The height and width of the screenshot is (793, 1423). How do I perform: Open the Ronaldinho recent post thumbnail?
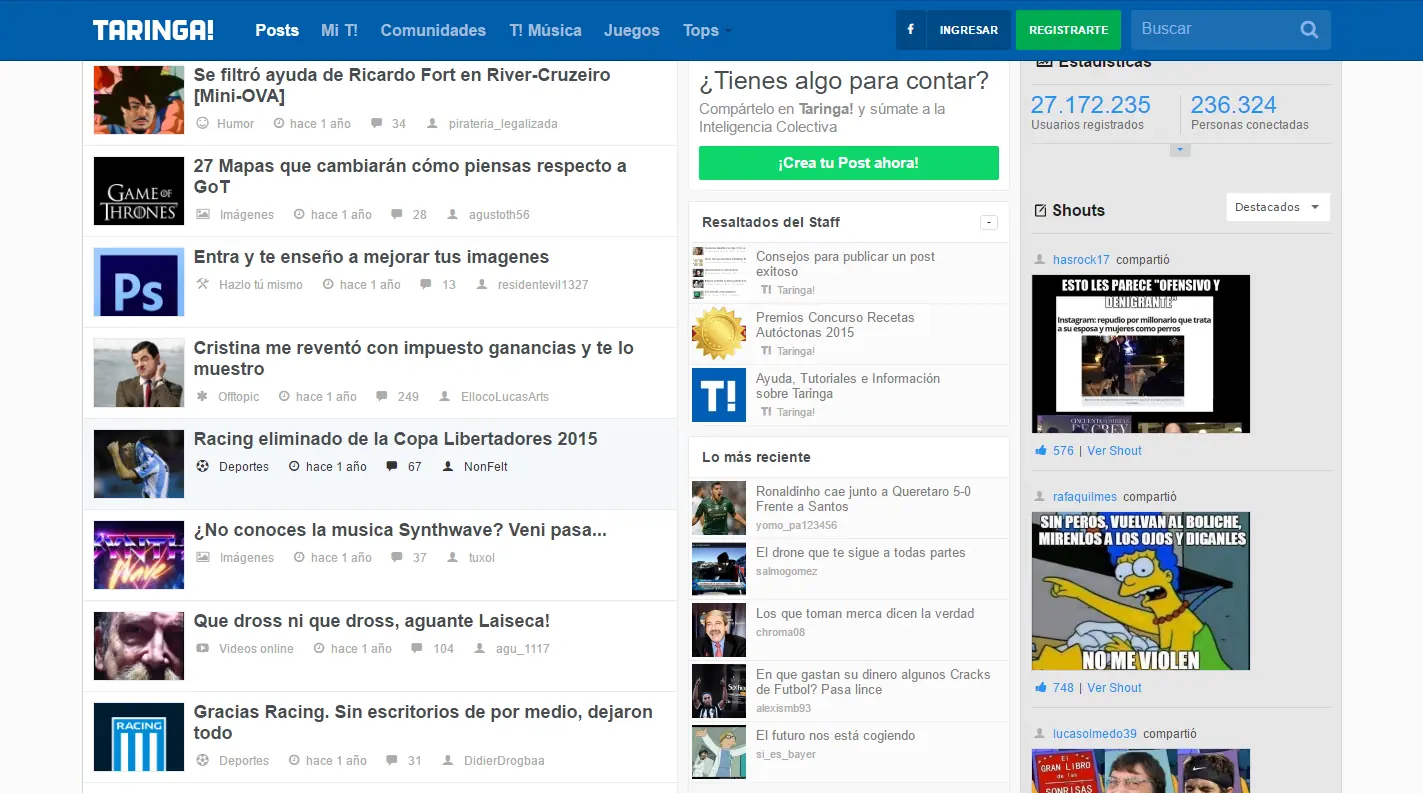(x=719, y=508)
